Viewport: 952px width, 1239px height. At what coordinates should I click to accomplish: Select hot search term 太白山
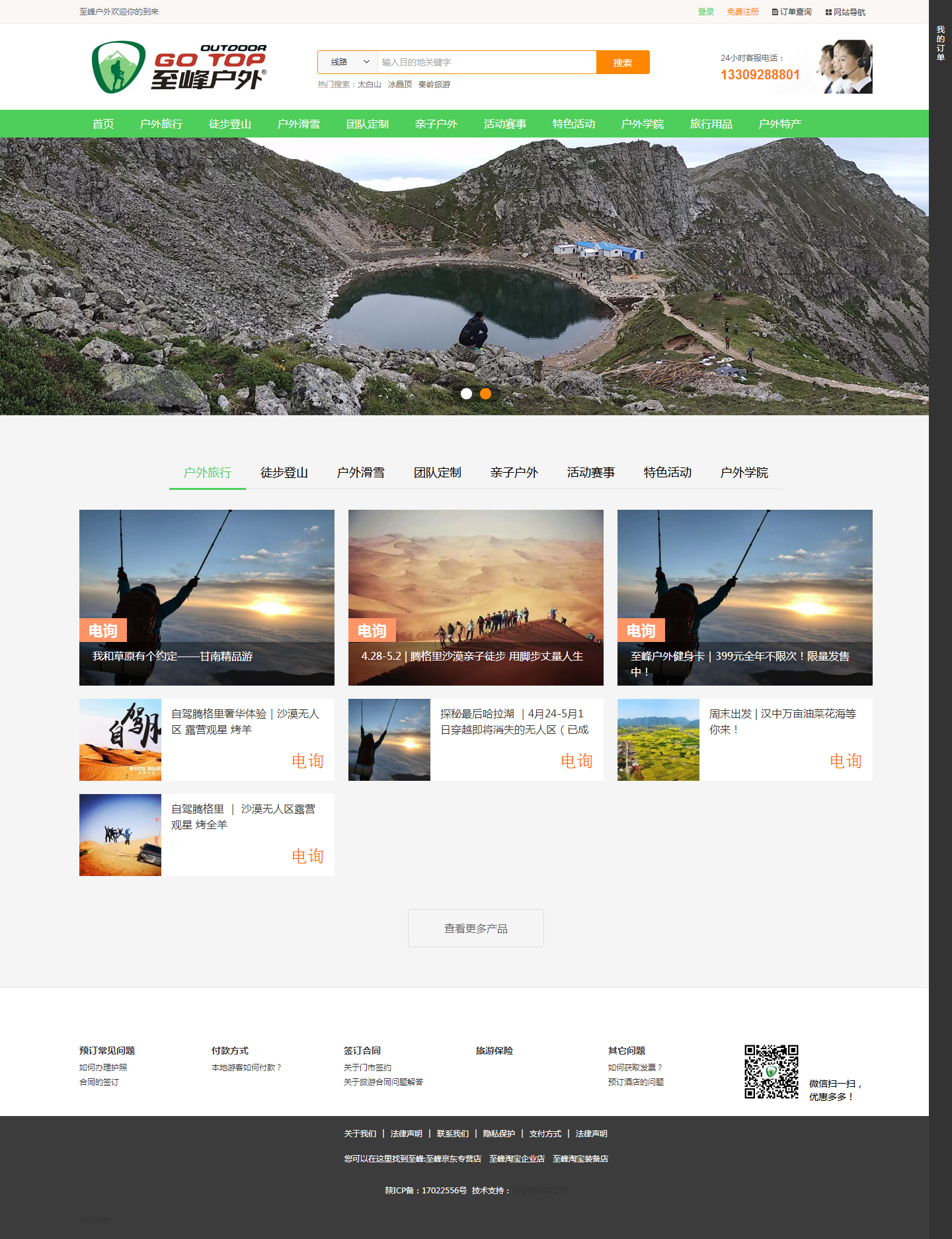pos(370,85)
